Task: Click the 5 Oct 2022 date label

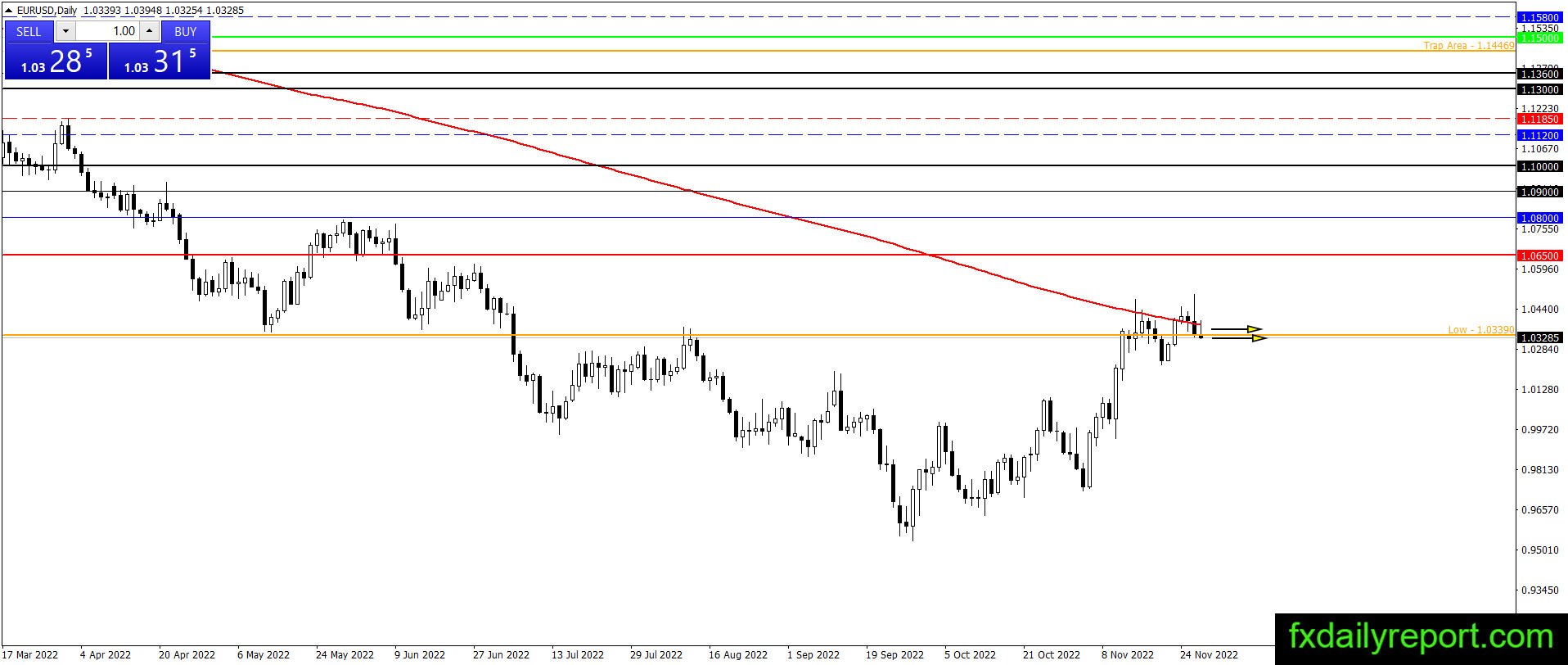Action: [970, 655]
